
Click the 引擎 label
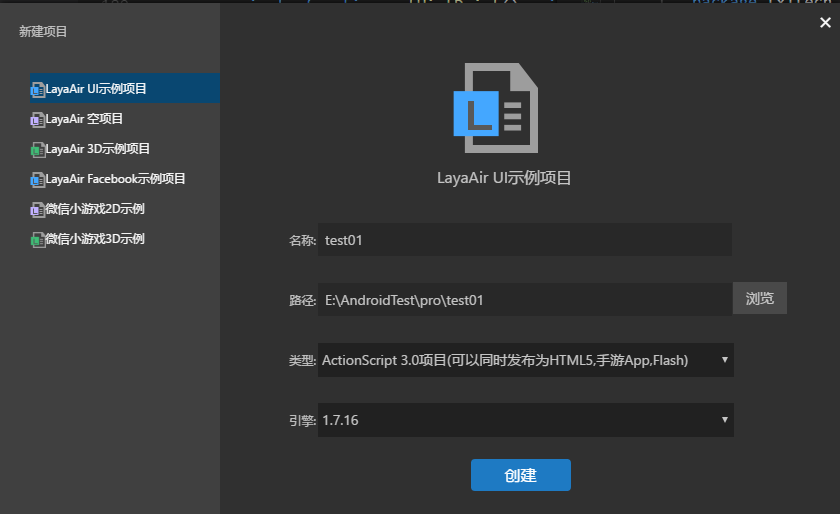[302, 421]
